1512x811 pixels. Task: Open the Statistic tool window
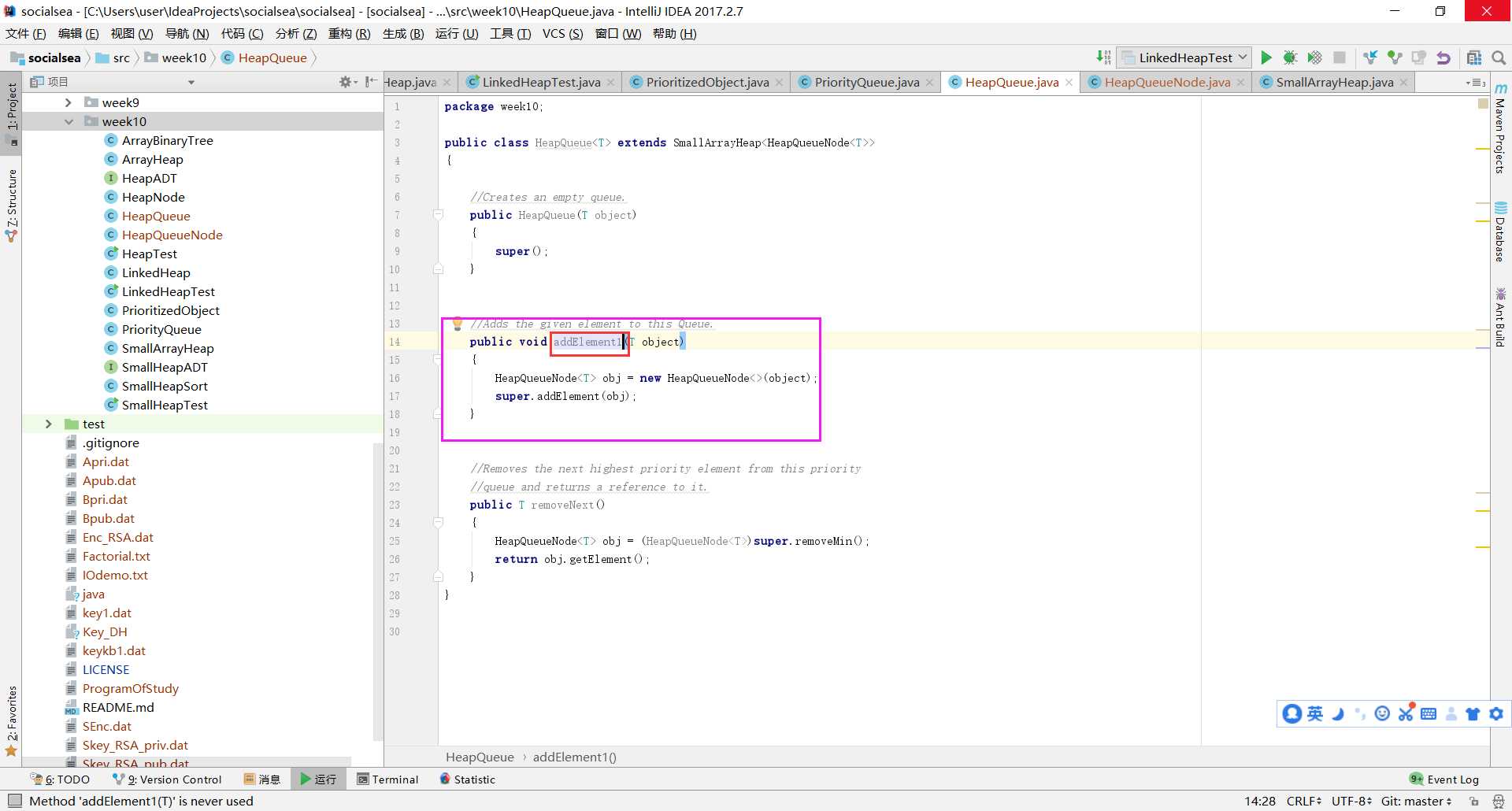(x=467, y=780)
